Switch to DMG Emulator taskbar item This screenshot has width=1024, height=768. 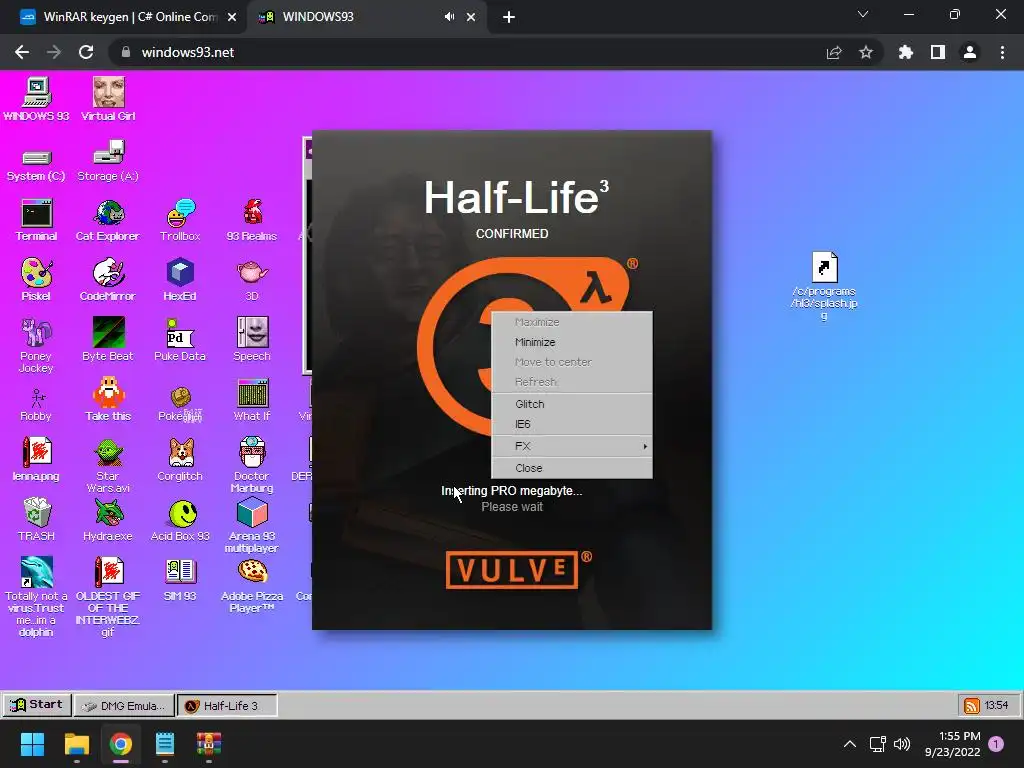(124, 705)
